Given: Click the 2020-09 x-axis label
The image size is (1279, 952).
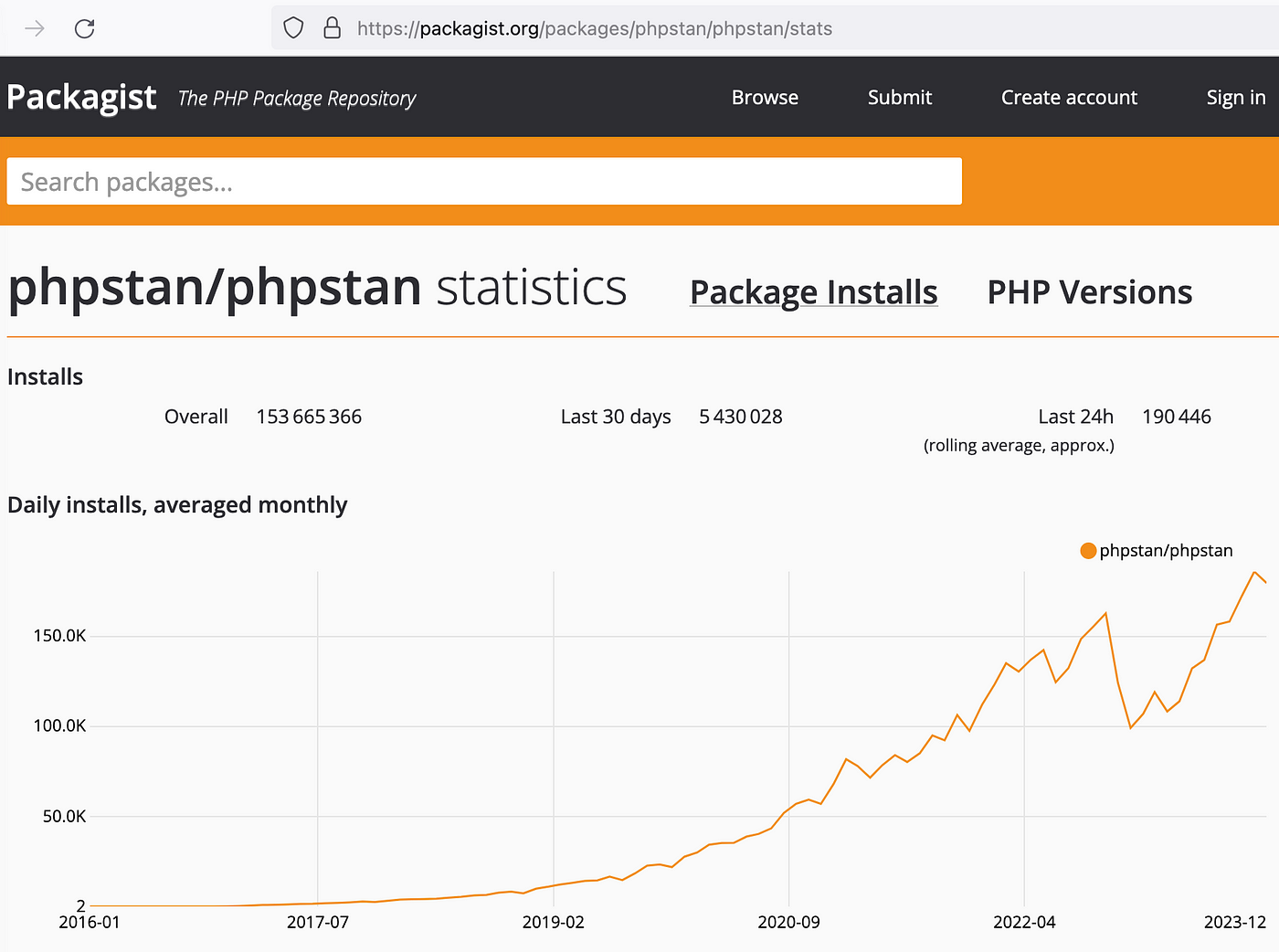Looking at the screenshot, I should click(x=789, y=923).
